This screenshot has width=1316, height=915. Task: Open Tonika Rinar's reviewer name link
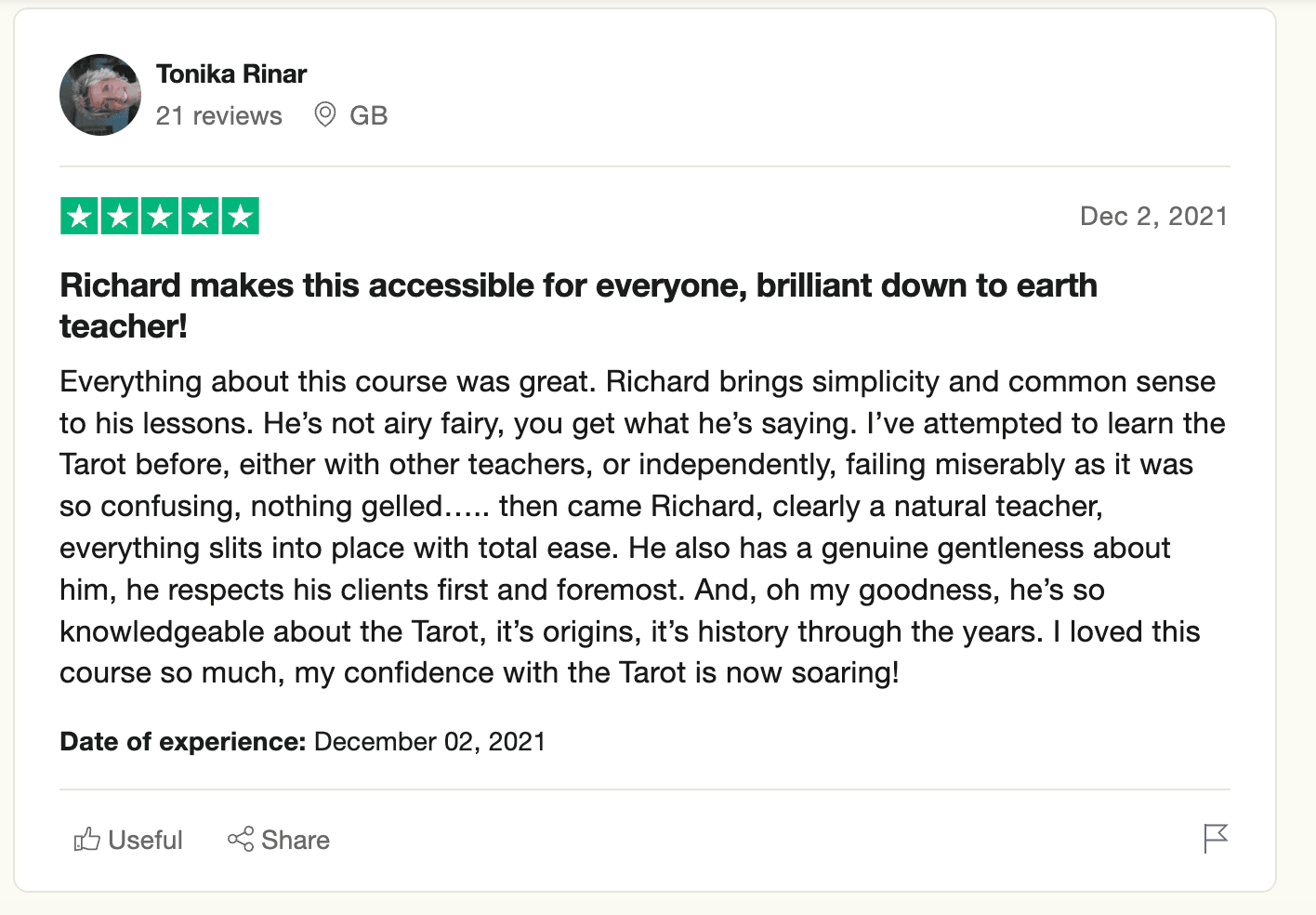pos(231,74)
